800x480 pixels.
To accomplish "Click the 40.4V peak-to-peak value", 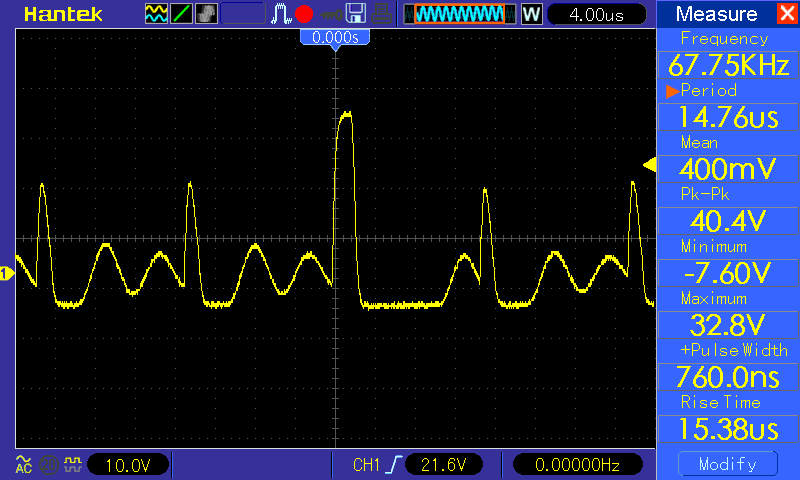I will pos(728,221).
